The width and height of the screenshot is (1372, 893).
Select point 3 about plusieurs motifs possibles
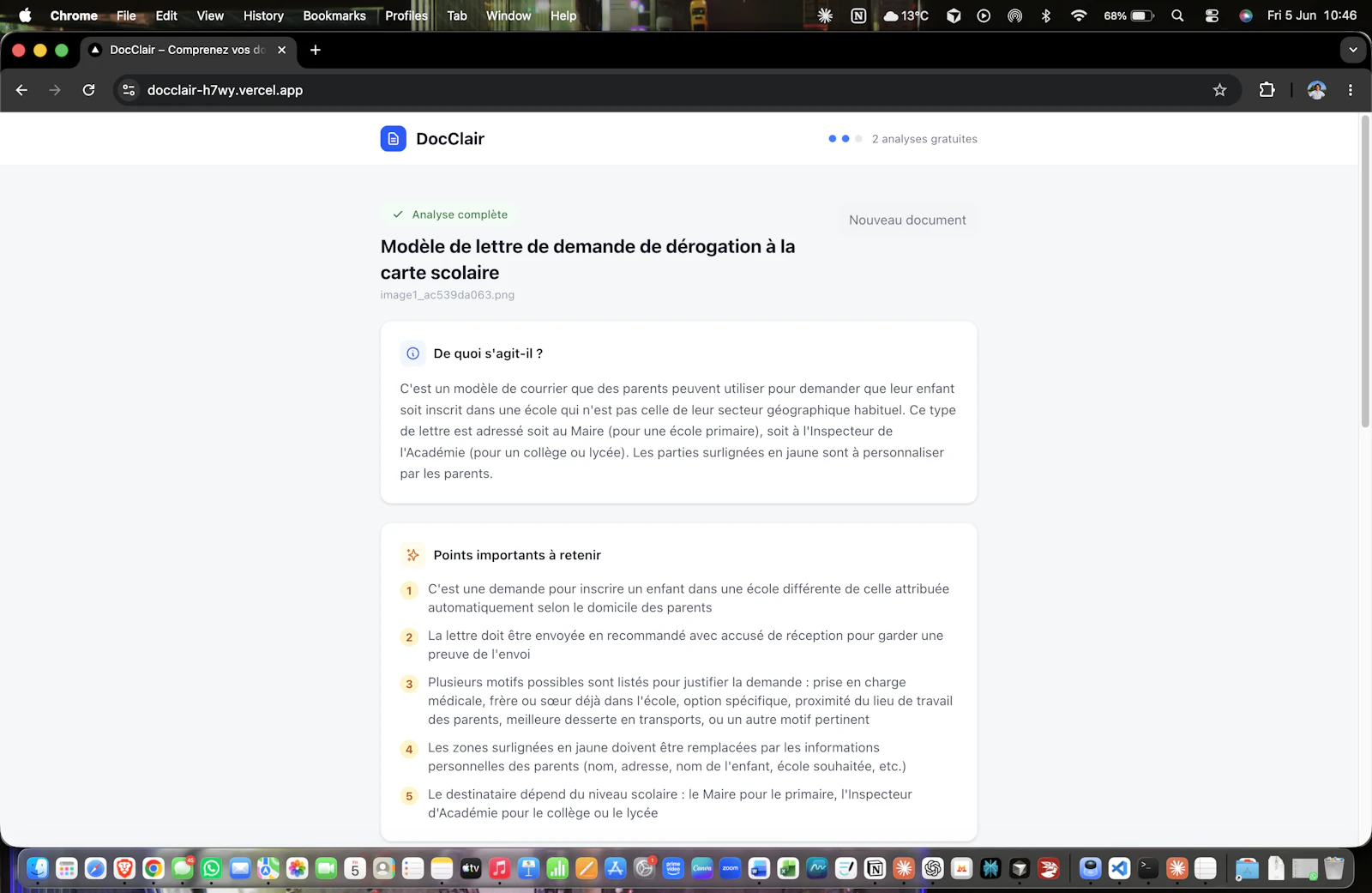point(678,701)
